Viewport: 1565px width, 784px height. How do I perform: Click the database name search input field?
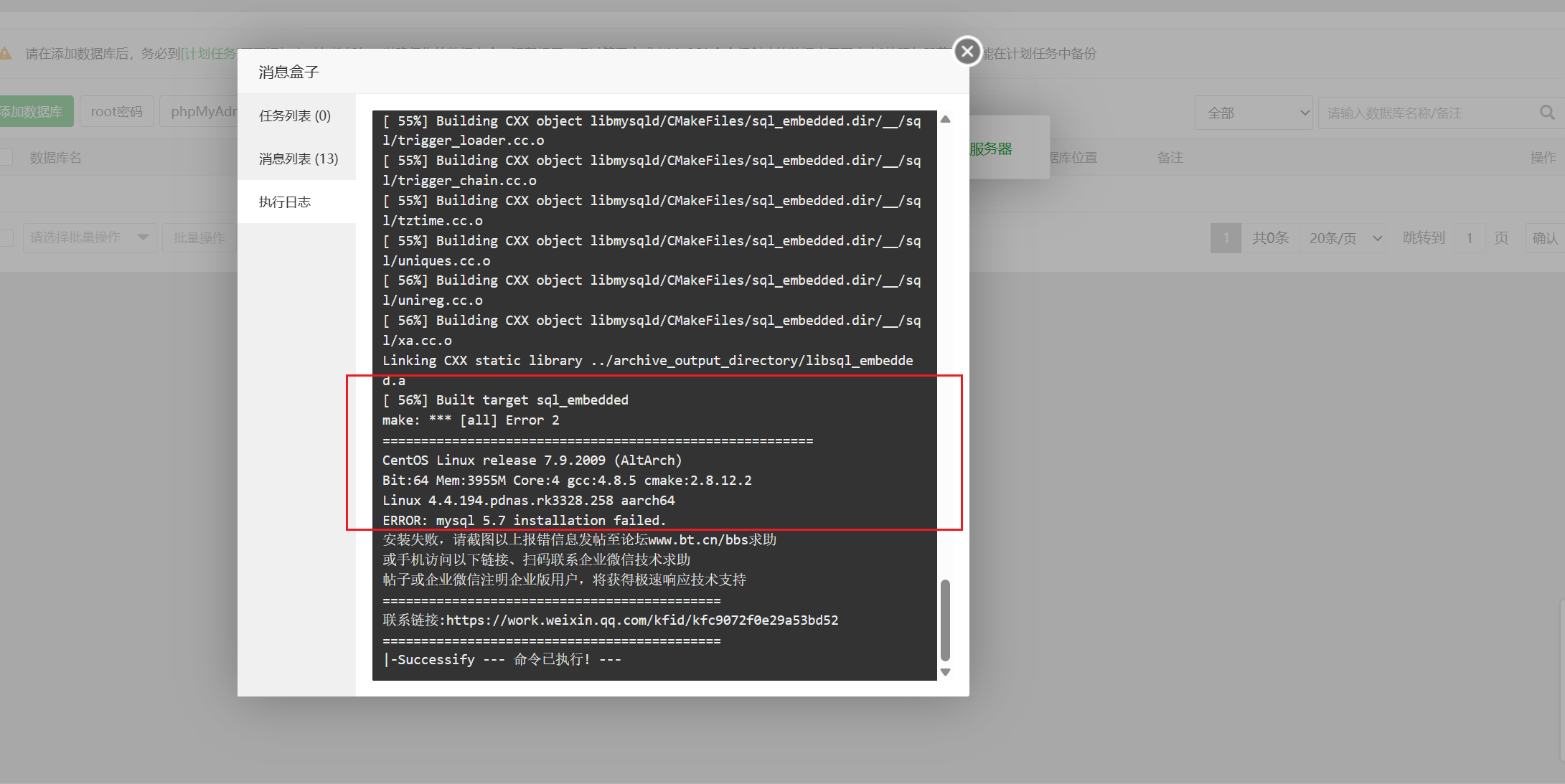click(x=1428, y=113)
